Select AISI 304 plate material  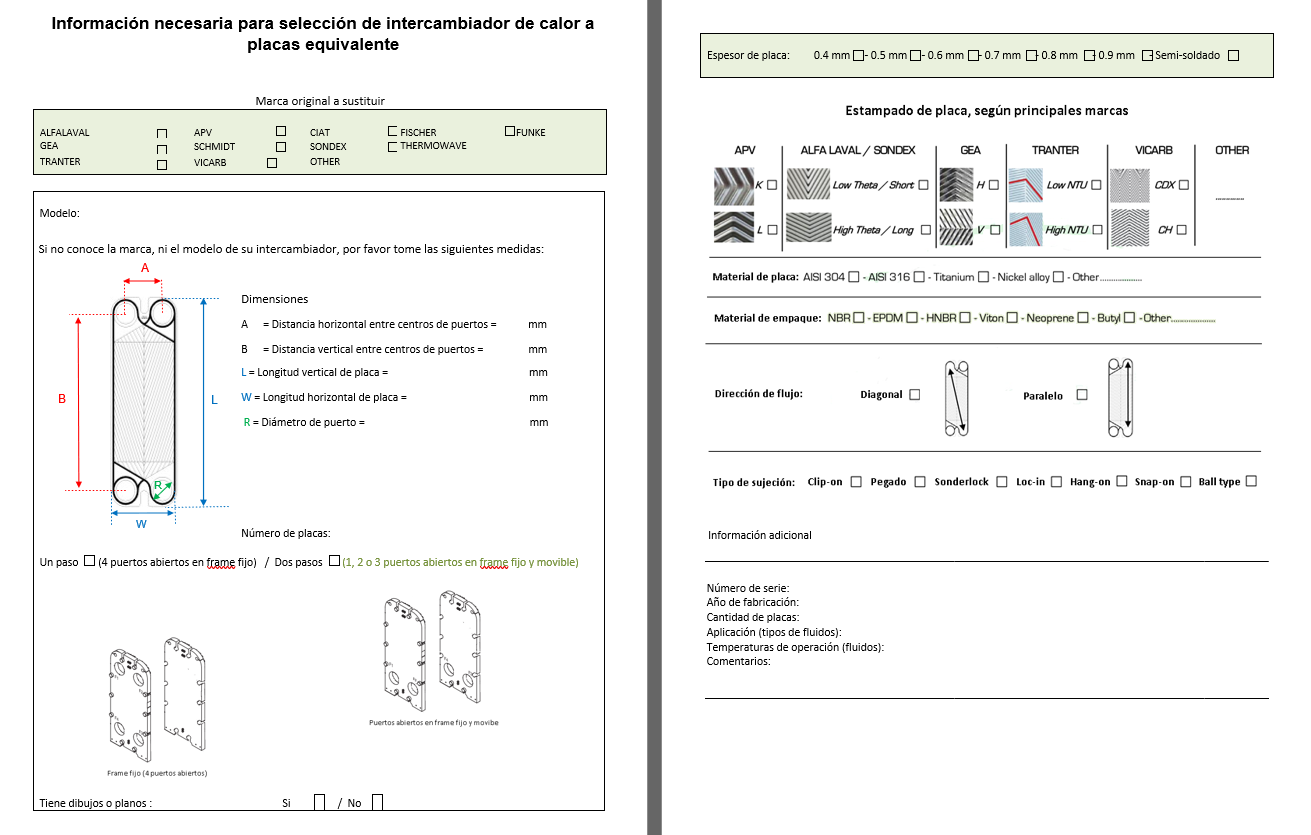tap(854, 277)
